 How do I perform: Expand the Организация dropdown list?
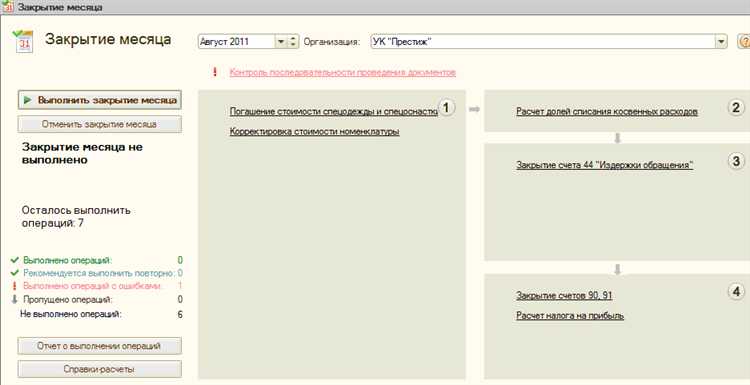point(721,42)
